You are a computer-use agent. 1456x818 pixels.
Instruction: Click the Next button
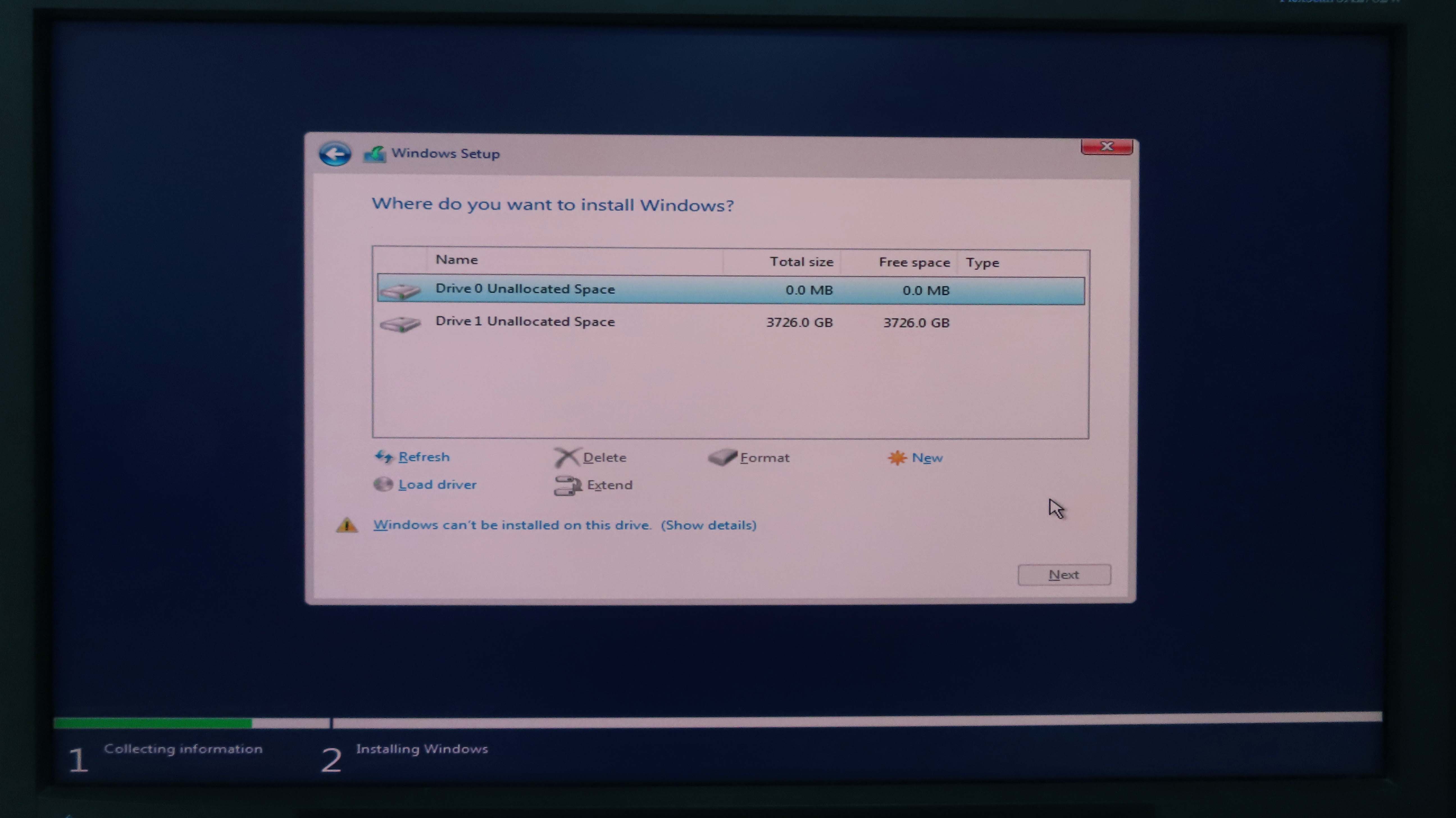(x=1064, y=575)
